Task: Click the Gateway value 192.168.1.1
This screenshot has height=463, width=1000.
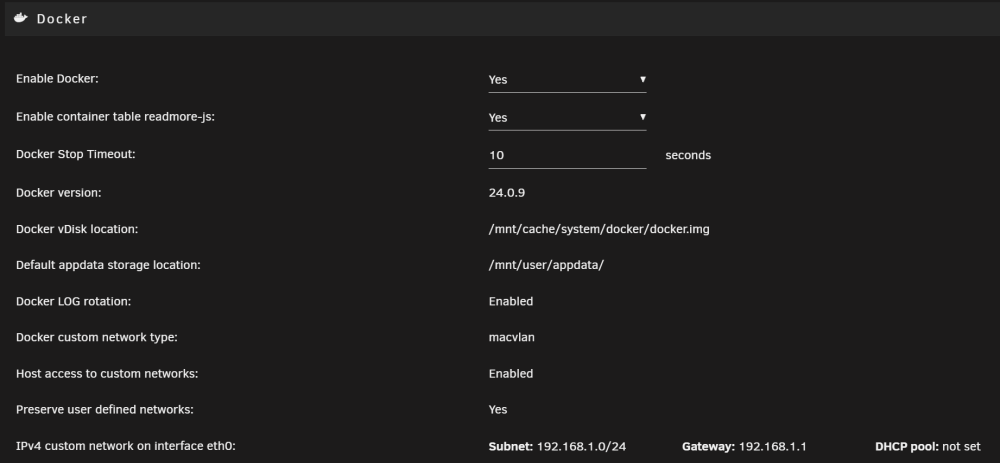Action: coord(772,446)
